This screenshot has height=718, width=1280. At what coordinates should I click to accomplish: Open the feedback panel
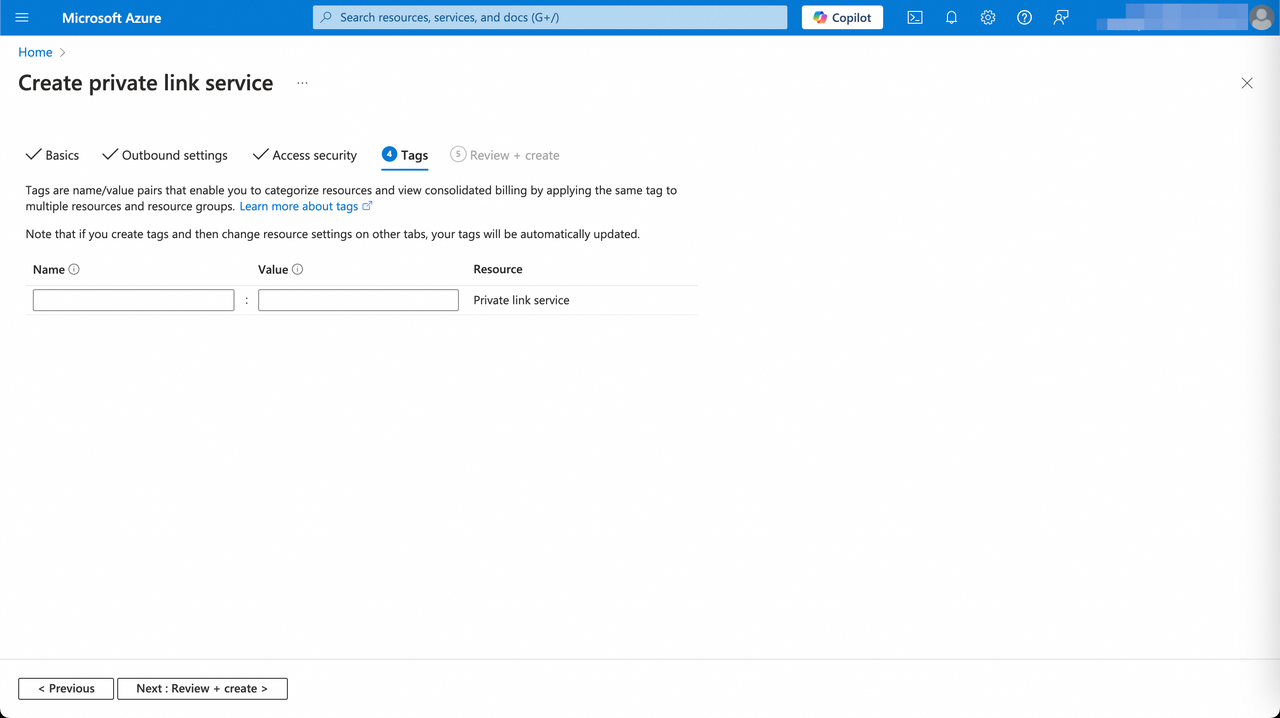tap(1060, 17)
